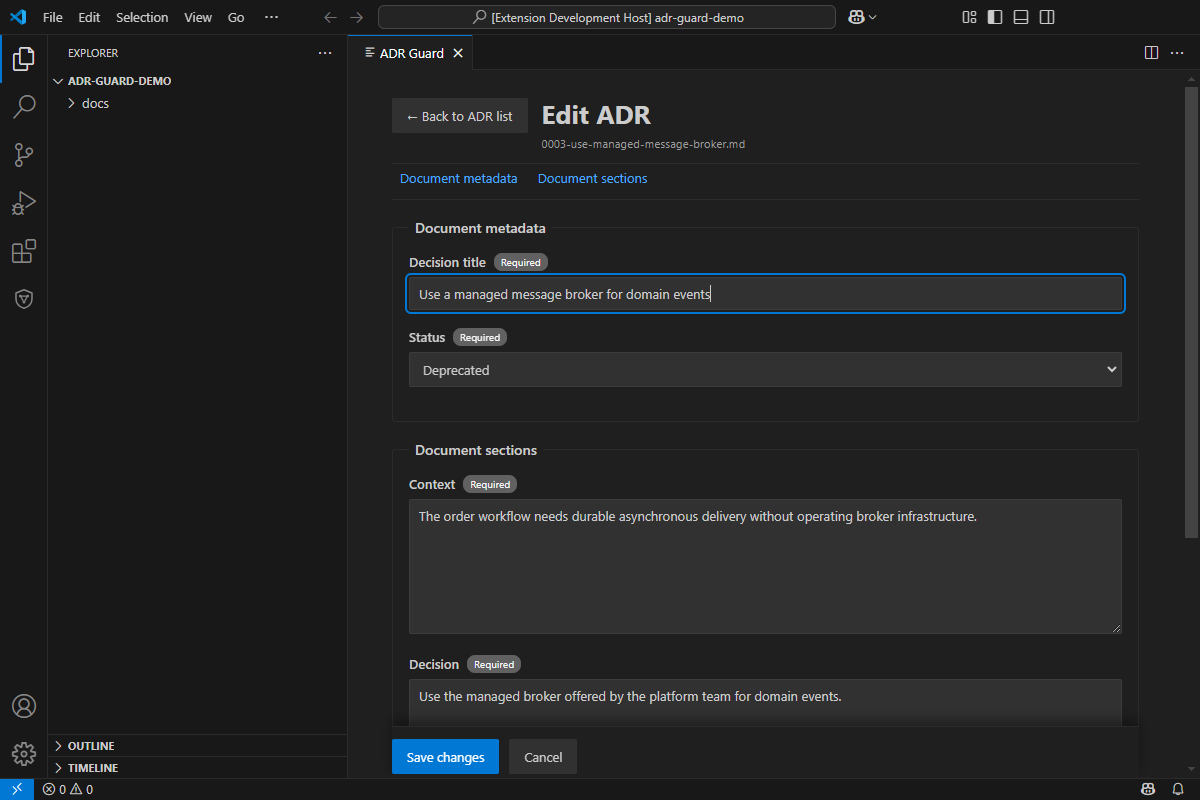Click Save changes button
The width and height of the screenshot is (1200, 800).
pyautogui.click(x=445, y=757)
